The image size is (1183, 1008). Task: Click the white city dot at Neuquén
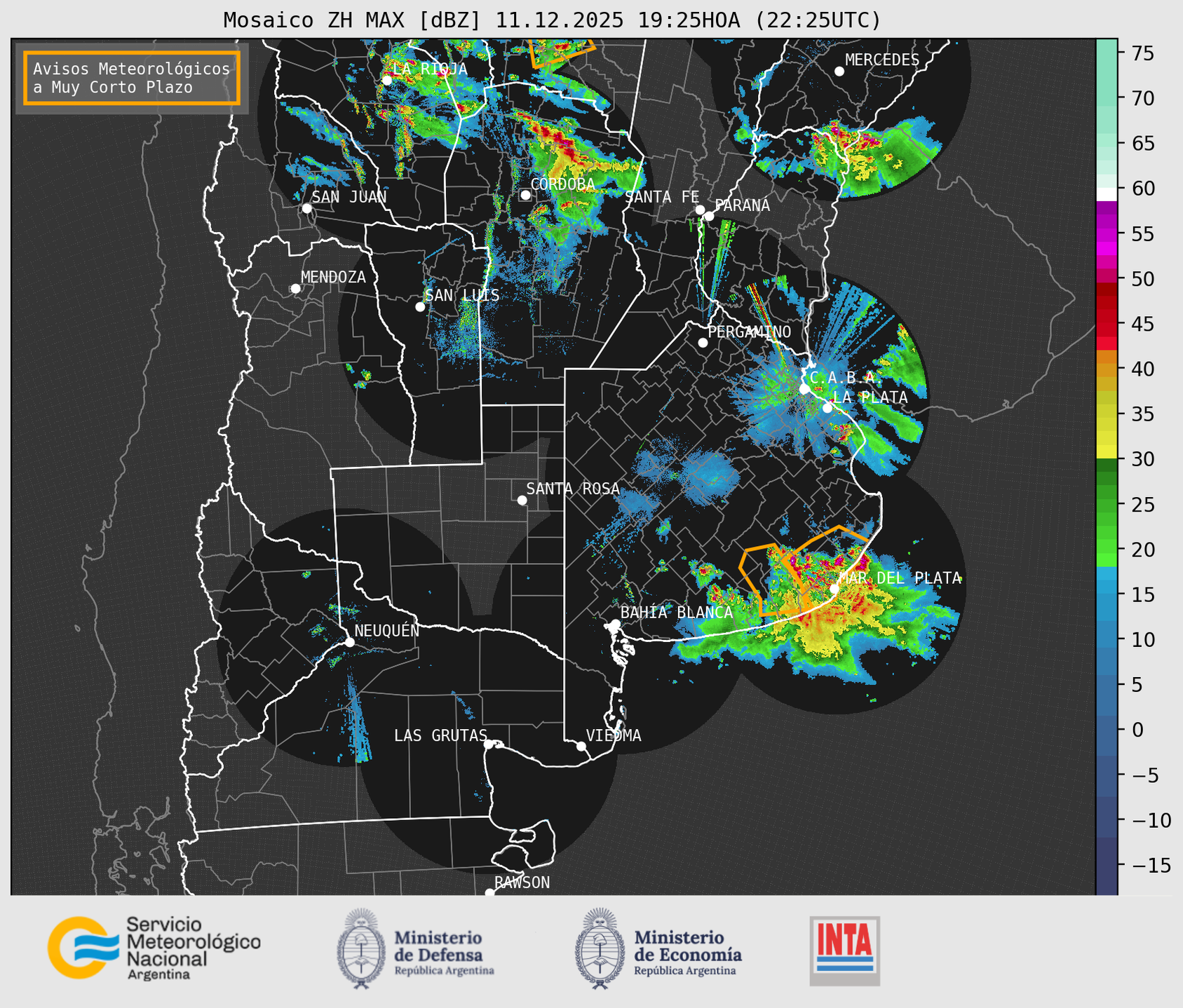350,642
